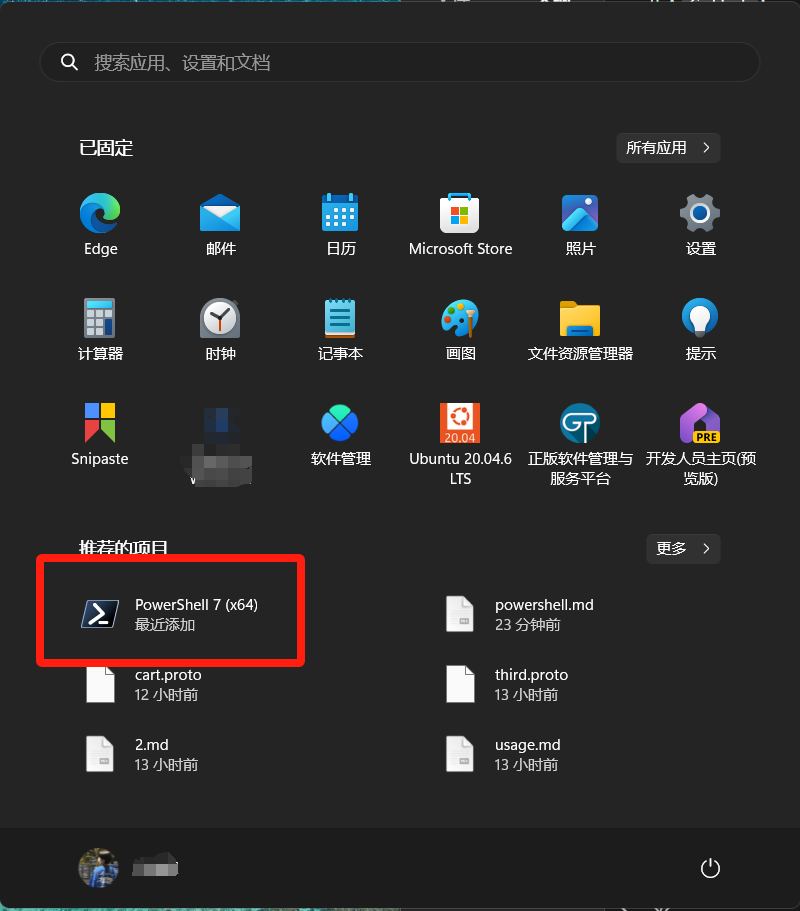Open the Edge browser pinned app
The image size is (800, 911).
(100, 225)
